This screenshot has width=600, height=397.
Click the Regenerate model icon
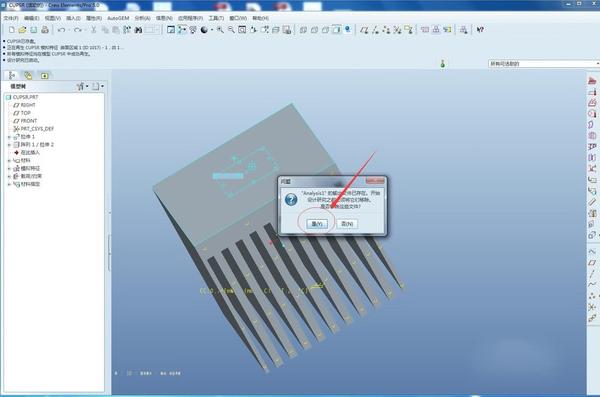tap(127, 29)
